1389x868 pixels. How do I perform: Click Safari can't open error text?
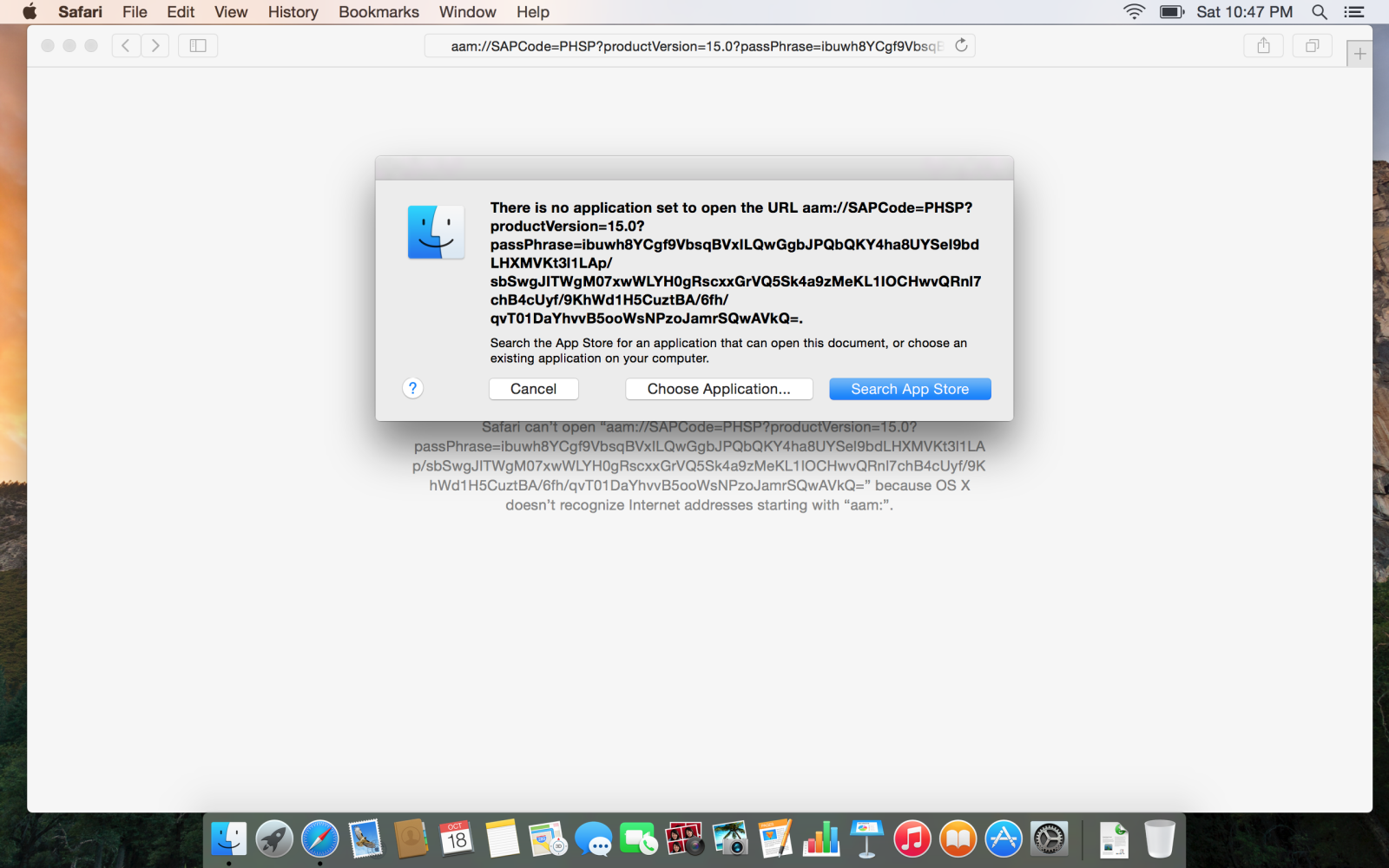point(699,466)
